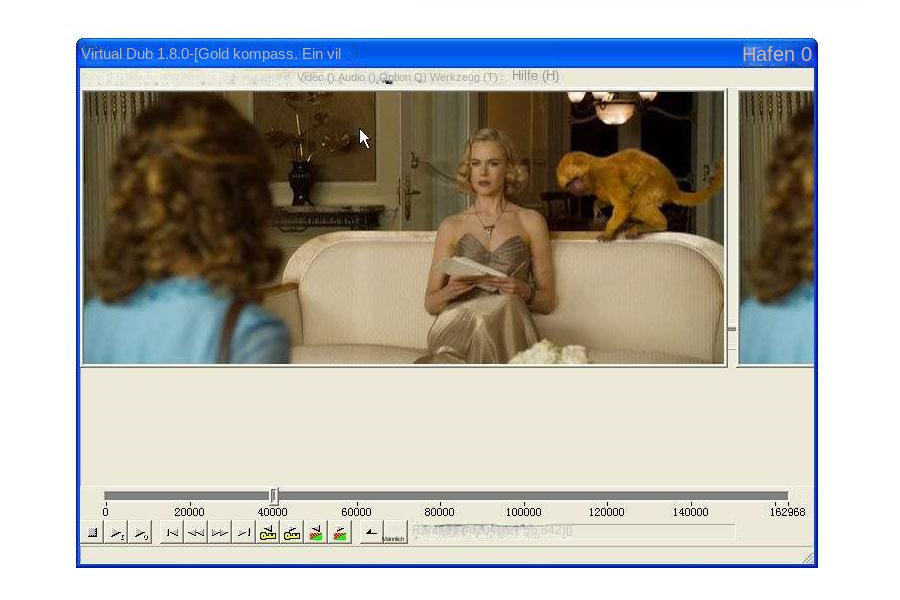Screen dimensions: 900x600
Task: Scan forward for scene change
Action: point(340,533)
